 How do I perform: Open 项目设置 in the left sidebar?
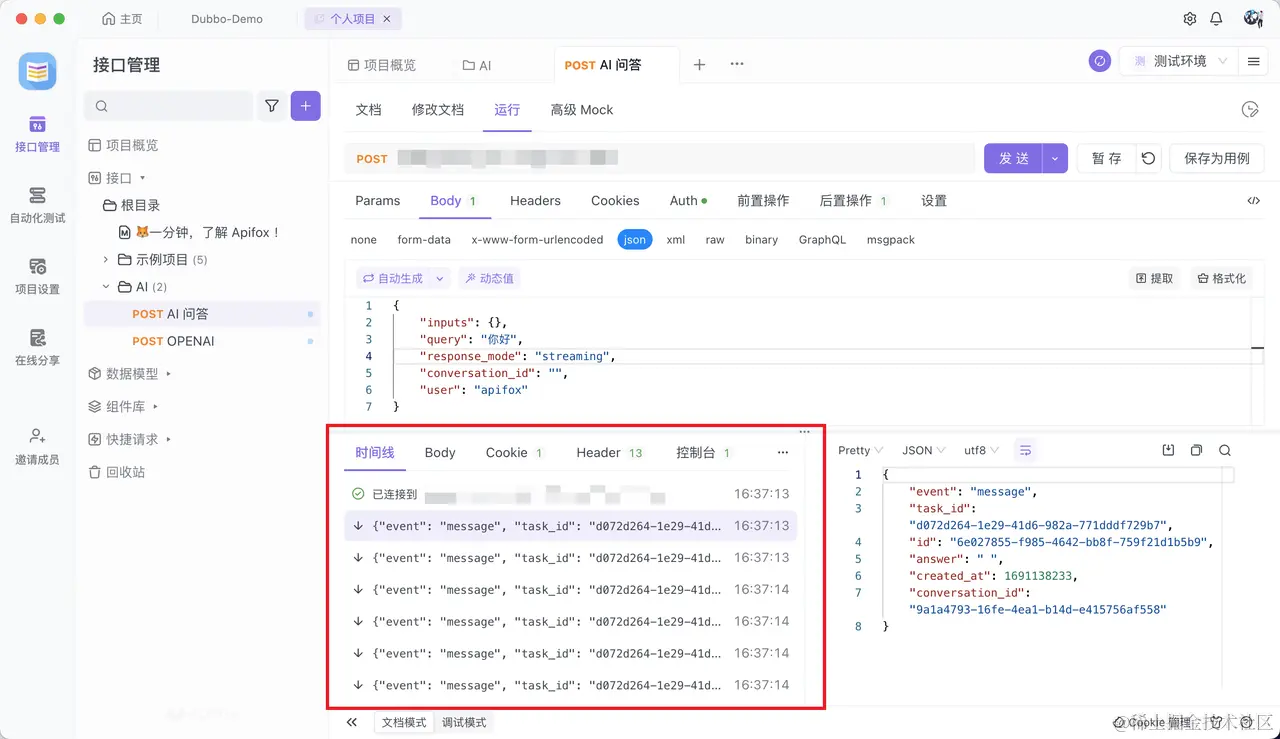coord(37,276)
